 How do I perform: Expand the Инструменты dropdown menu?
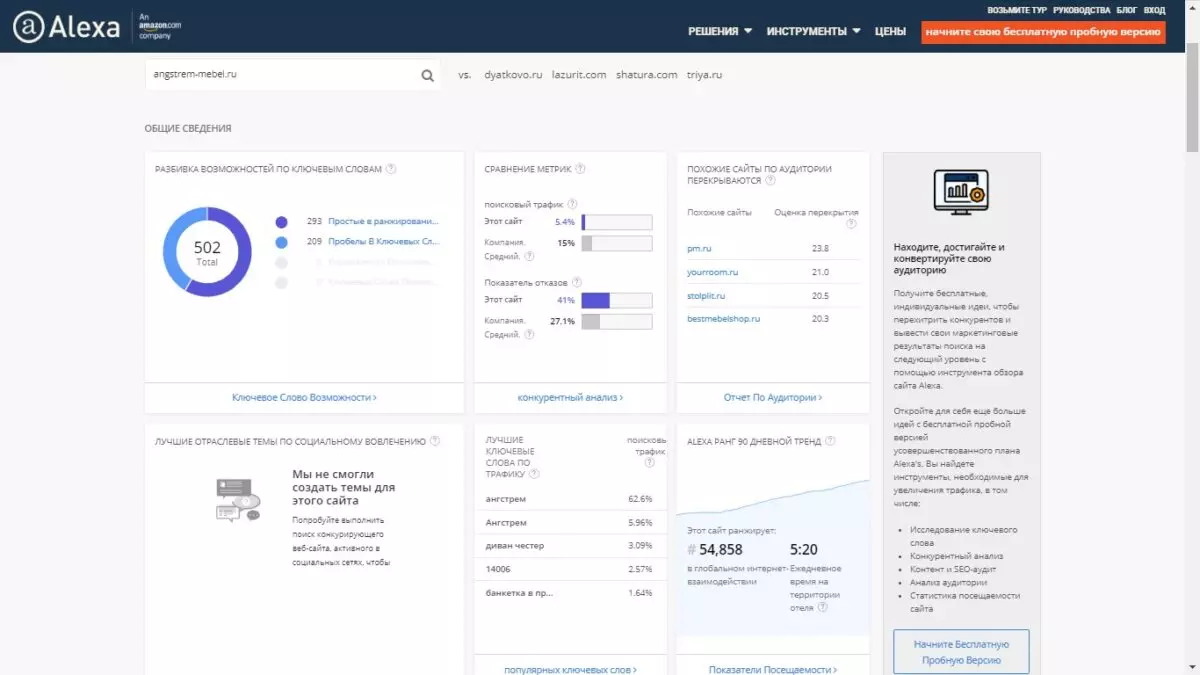pos(814,31)
